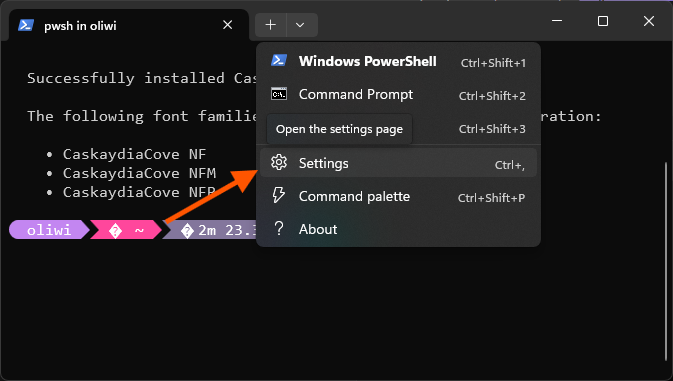The height and width of the screenshot is (381, 673).
Task: Open the Settings menu entry
Action: [398, 163]
